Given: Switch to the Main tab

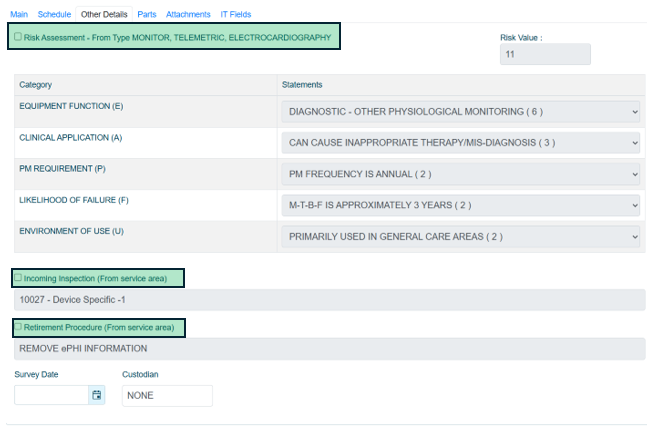Looking at the screenshot, I should pos(18,15).
